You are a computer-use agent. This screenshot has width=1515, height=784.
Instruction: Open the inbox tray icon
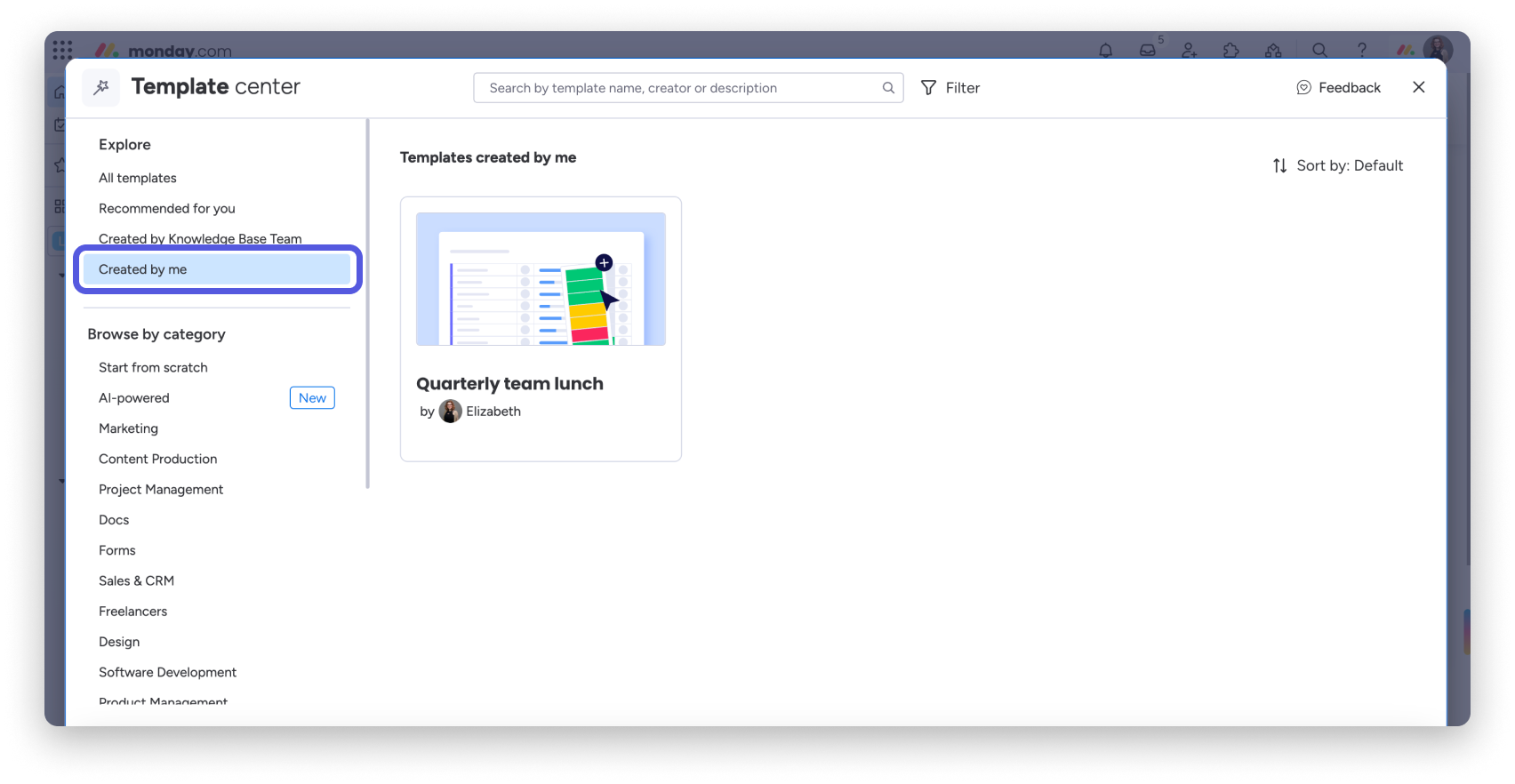click(1148, 51)
